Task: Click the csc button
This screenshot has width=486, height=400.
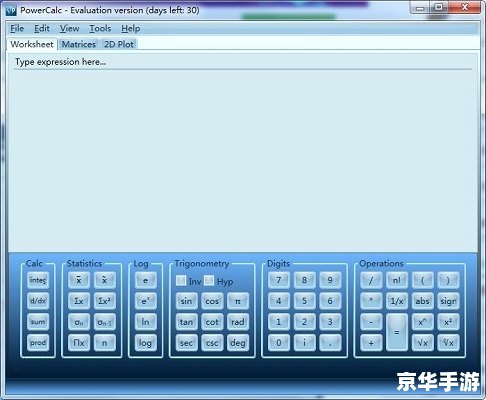Action: point(212,343)
